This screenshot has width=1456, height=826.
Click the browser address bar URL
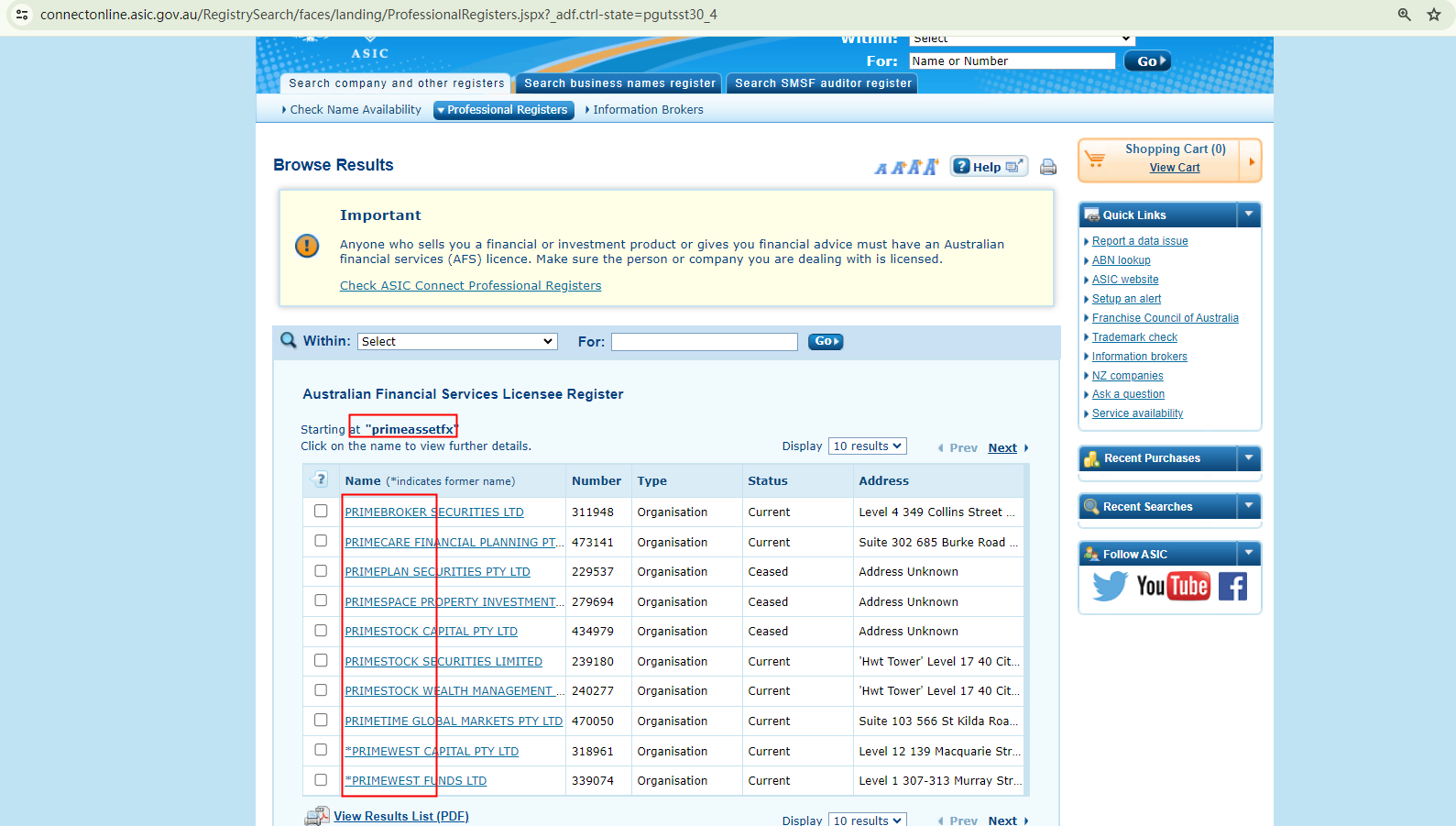click(378, 15)
